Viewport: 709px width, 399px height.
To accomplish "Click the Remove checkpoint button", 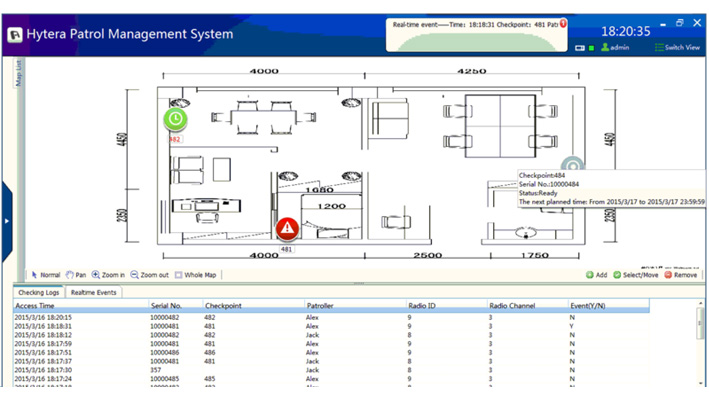I will click(x=681, y=275).
